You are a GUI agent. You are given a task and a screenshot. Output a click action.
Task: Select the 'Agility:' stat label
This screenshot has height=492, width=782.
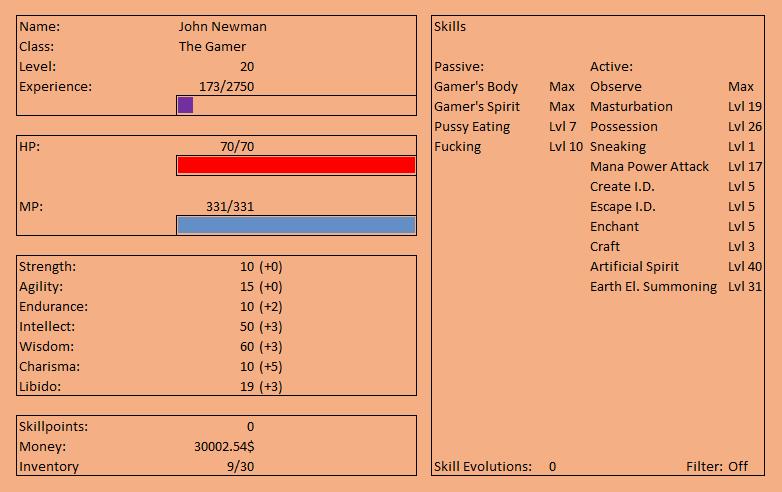(x=42, y=287)
